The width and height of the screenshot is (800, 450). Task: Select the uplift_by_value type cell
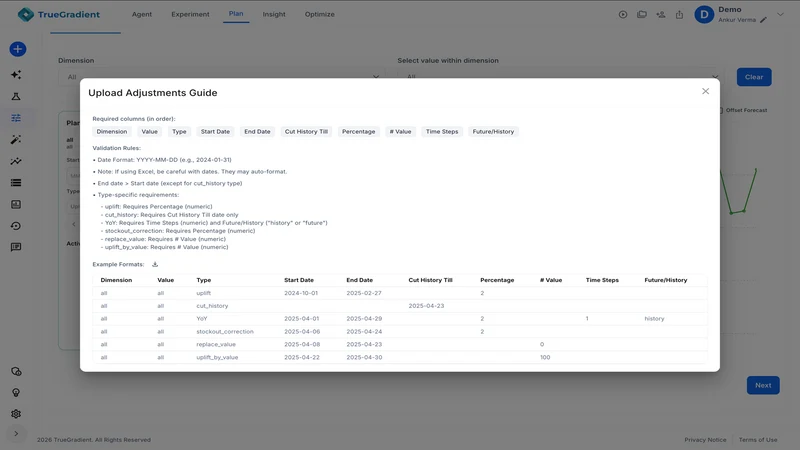[217, 357]
